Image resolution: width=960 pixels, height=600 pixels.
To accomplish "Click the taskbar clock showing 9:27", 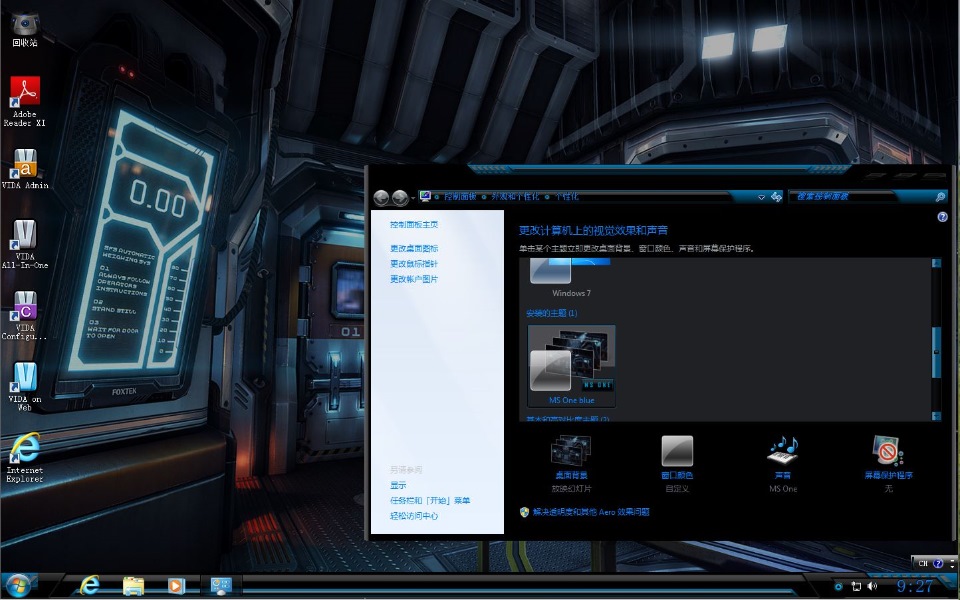I will (x=915, y=587).
